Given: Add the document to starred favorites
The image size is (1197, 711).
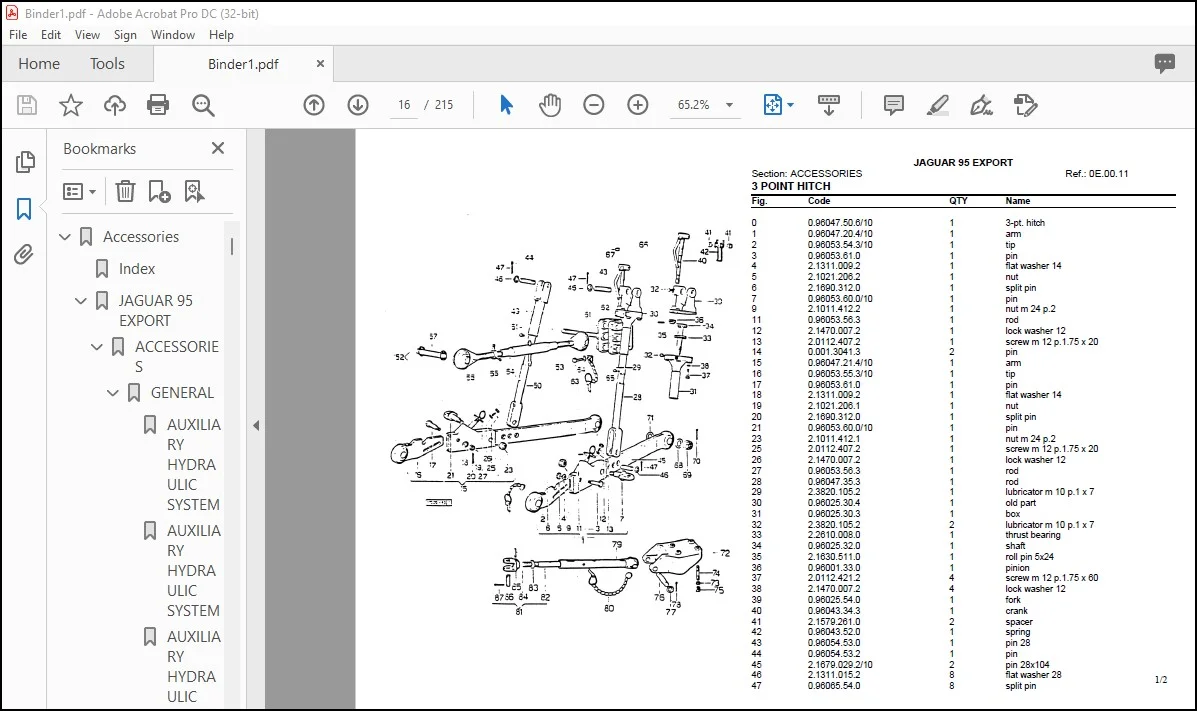Looking at the screenshot, I should click(71, 105).
